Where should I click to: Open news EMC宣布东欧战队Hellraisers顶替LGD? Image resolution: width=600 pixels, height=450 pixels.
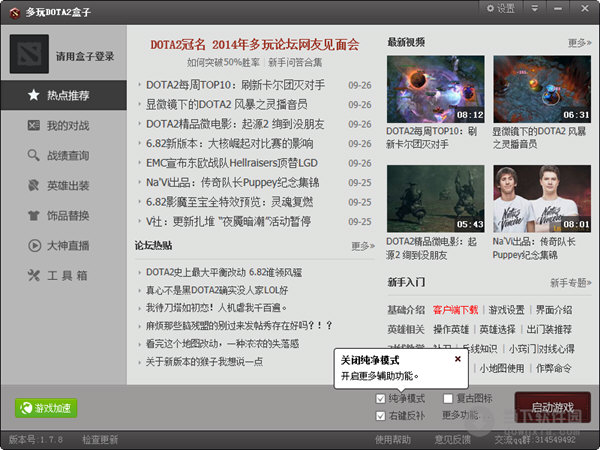(232, 163)
